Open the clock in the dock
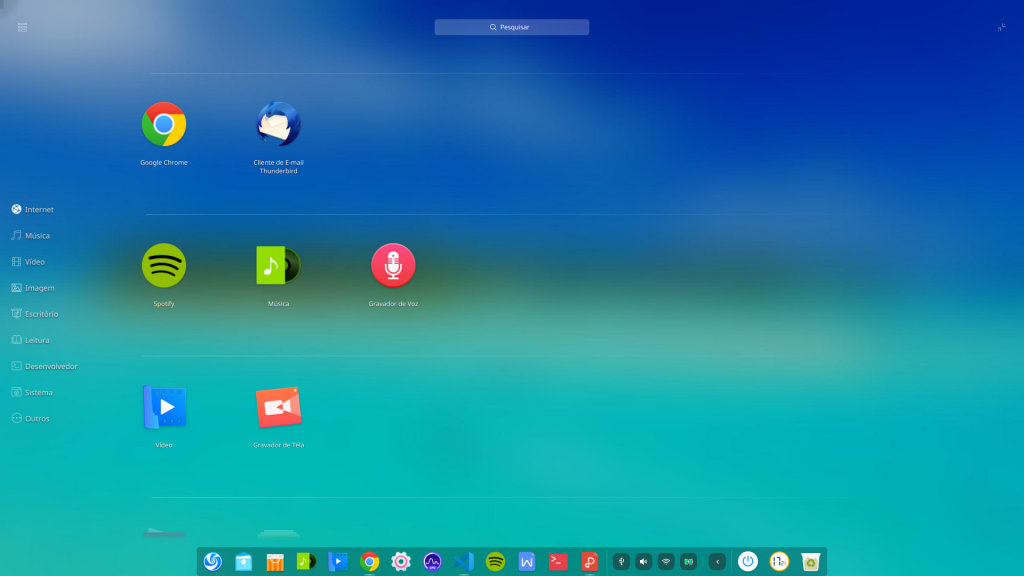 point(779,562)
